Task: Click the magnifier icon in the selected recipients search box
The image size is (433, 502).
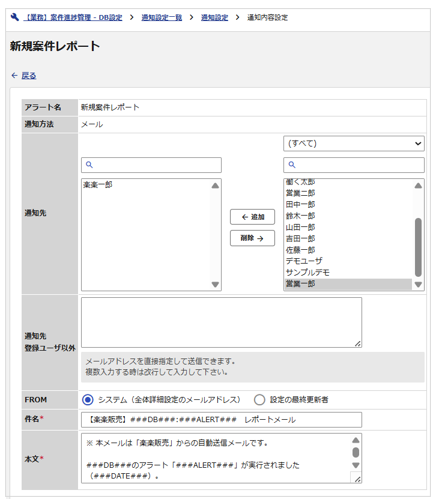Action: click(89, 164)
